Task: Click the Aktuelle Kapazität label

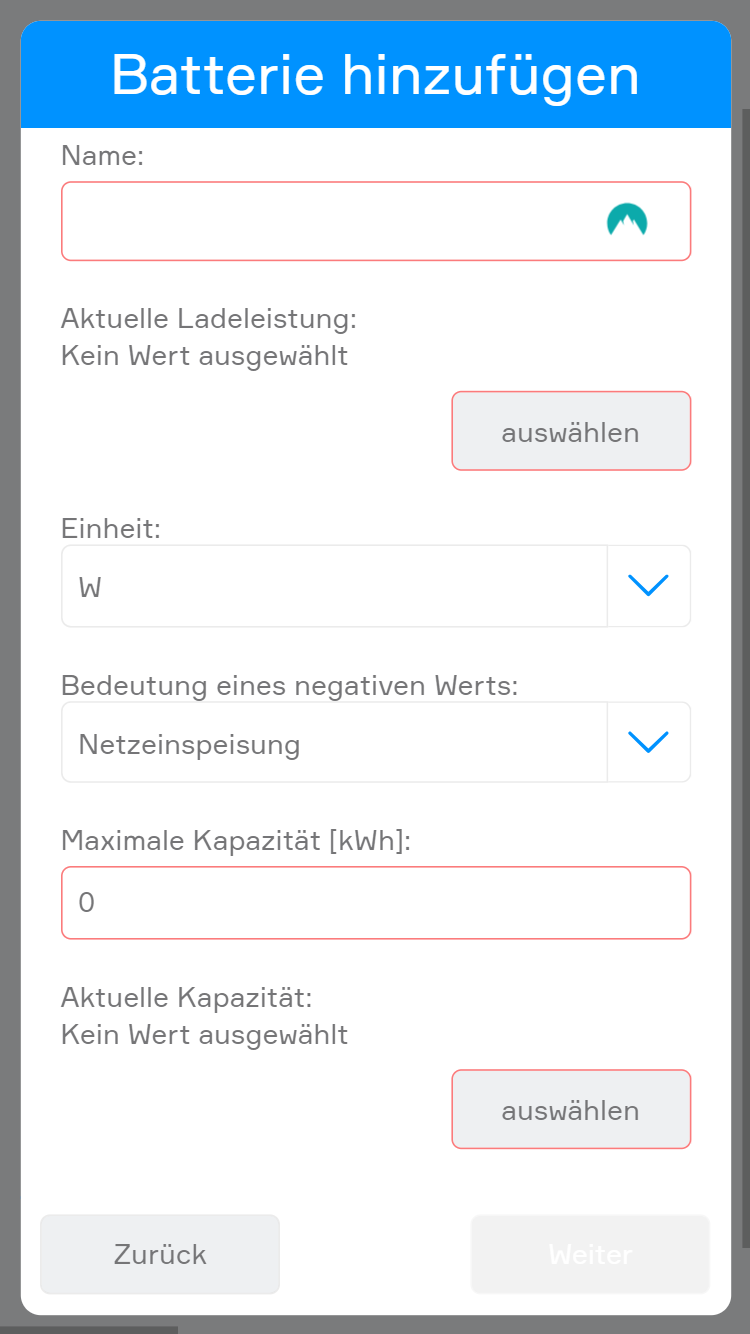Action: pos(187,997)
